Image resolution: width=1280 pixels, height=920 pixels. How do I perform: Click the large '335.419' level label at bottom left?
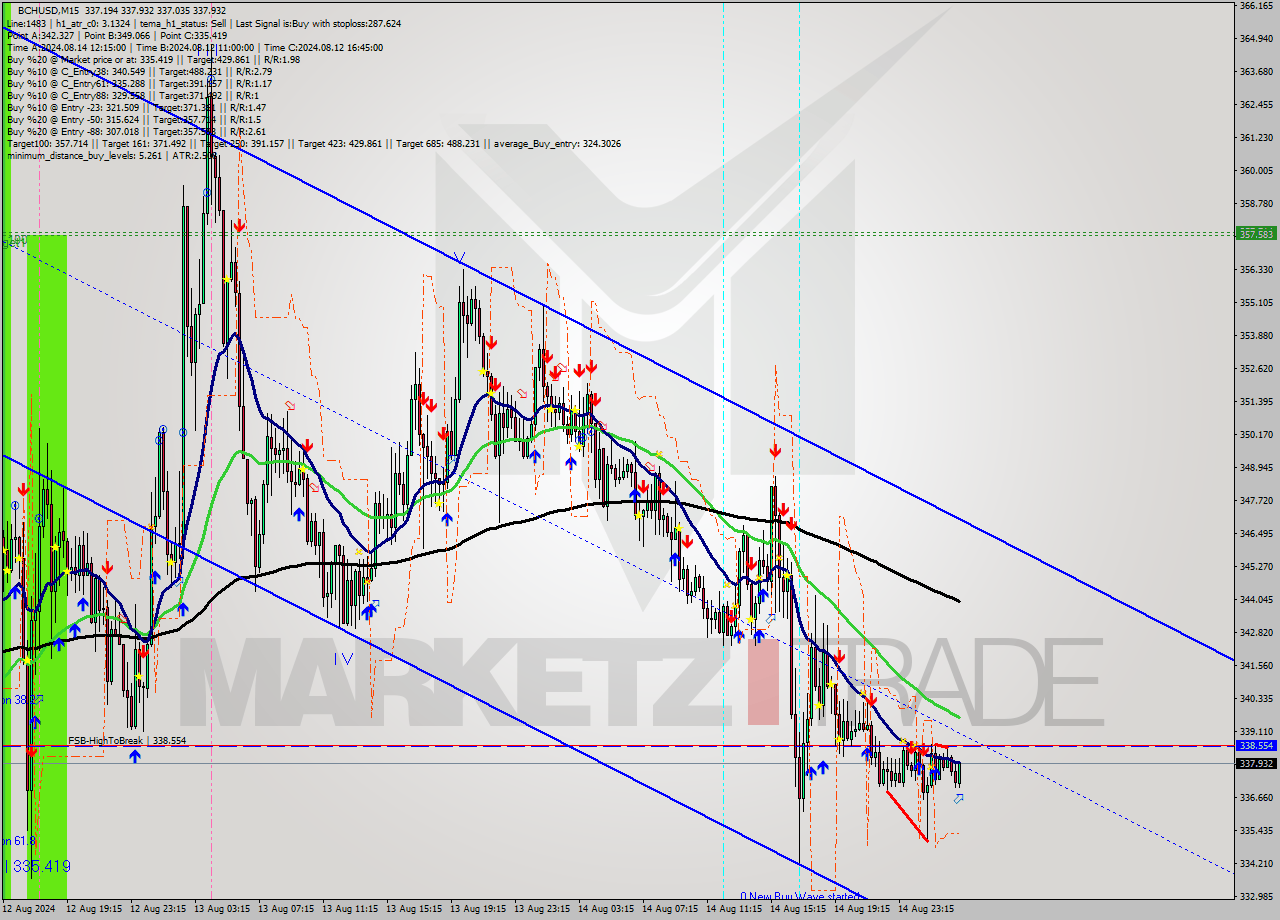(44, 866)
